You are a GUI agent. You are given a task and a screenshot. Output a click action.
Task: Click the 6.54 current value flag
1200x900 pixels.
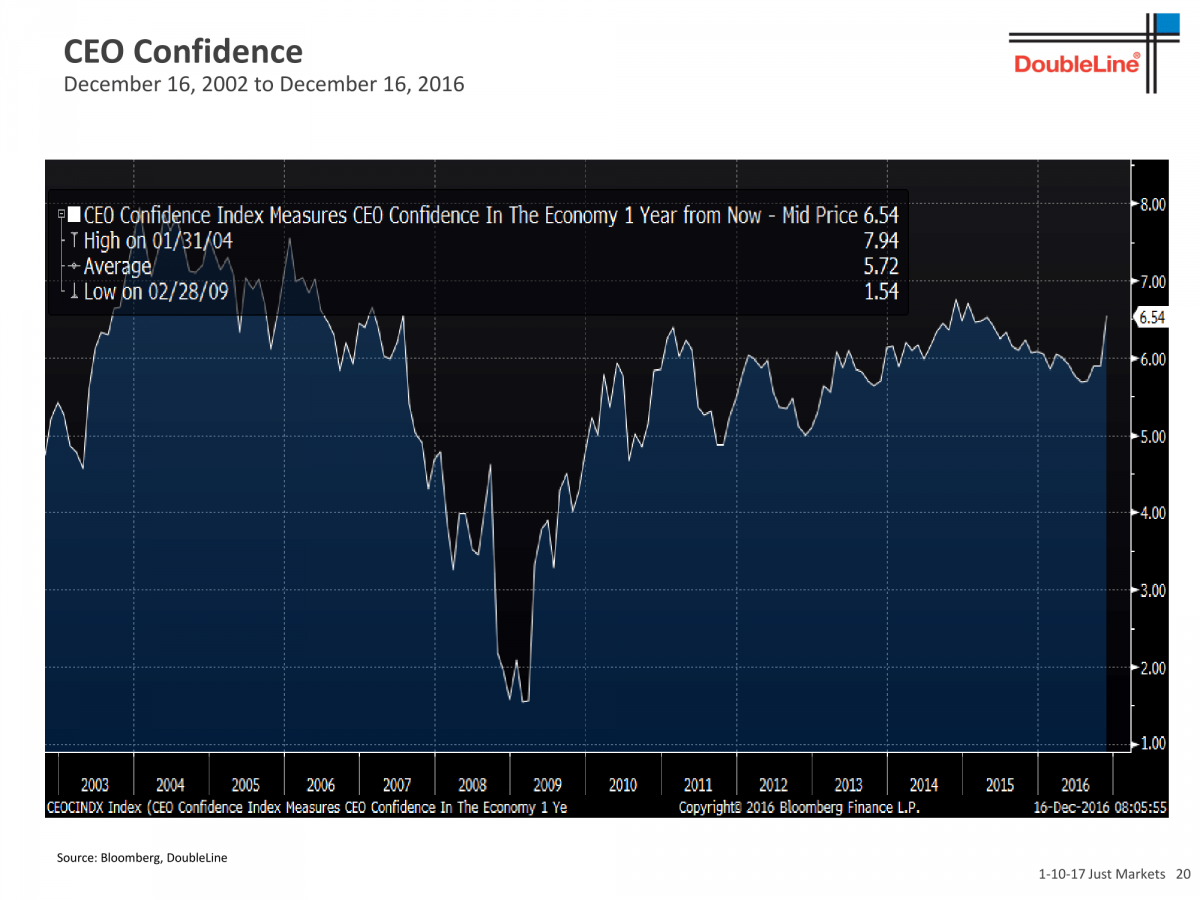(1153, 317)
